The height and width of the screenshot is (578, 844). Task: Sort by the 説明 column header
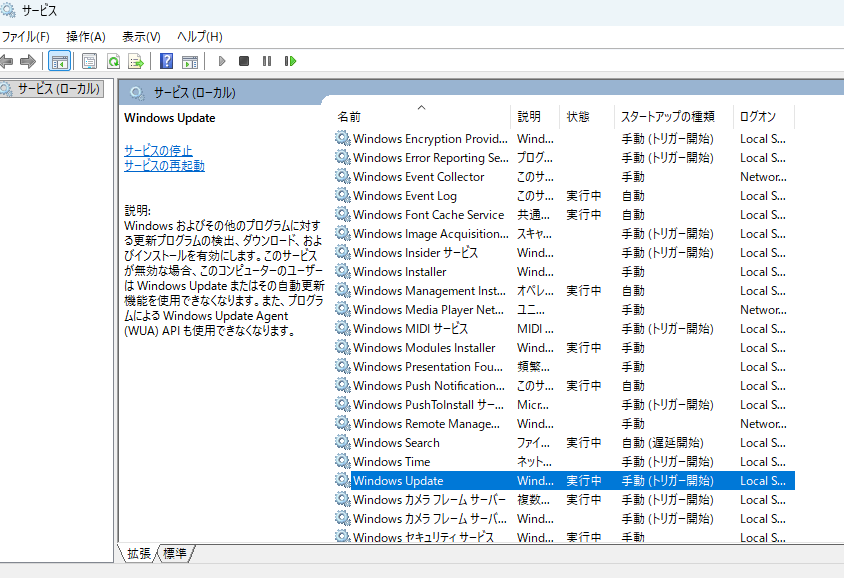535,116
